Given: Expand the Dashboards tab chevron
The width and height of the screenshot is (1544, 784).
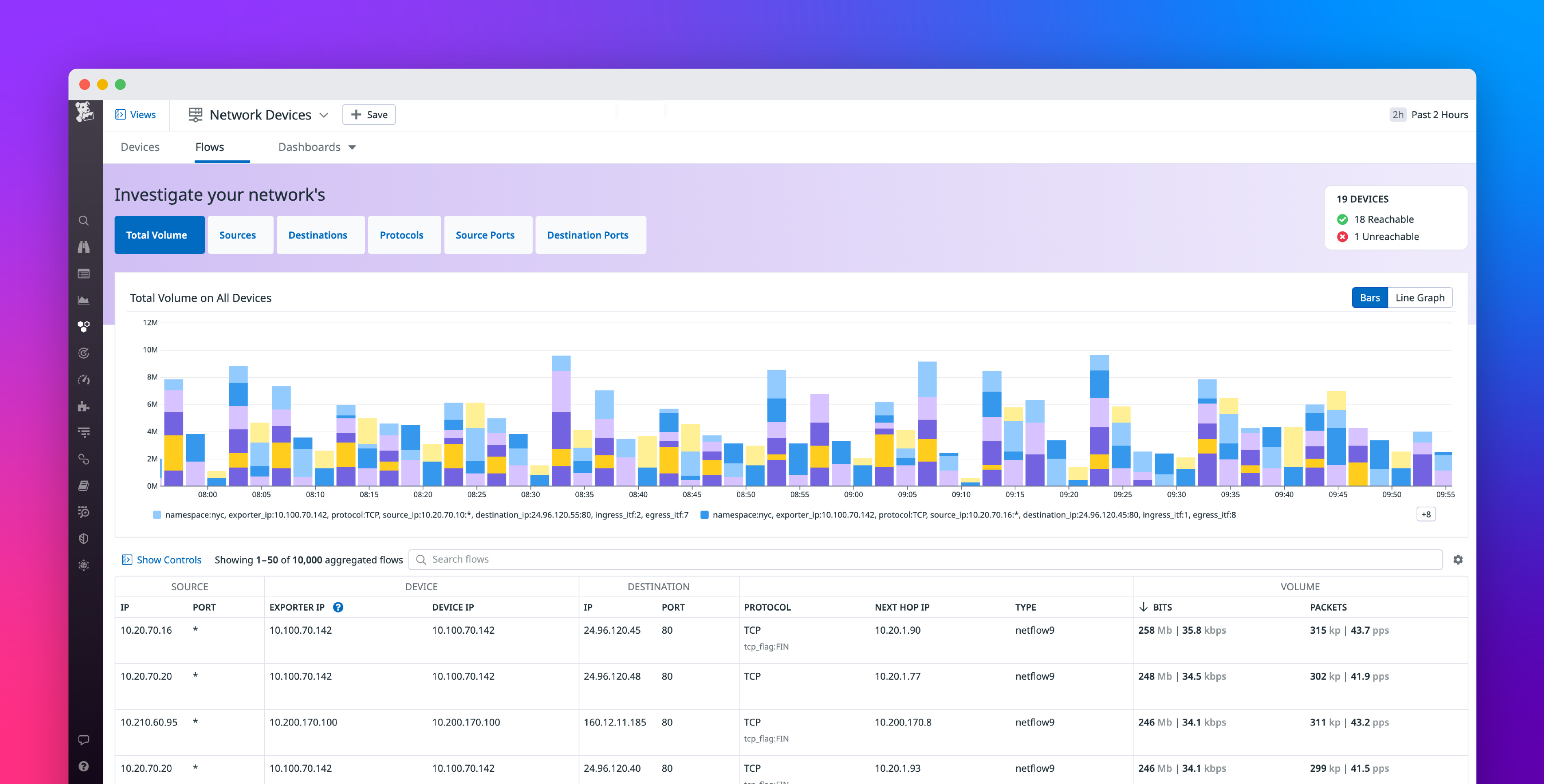Looking at the screenshot, I should [352, 147].
